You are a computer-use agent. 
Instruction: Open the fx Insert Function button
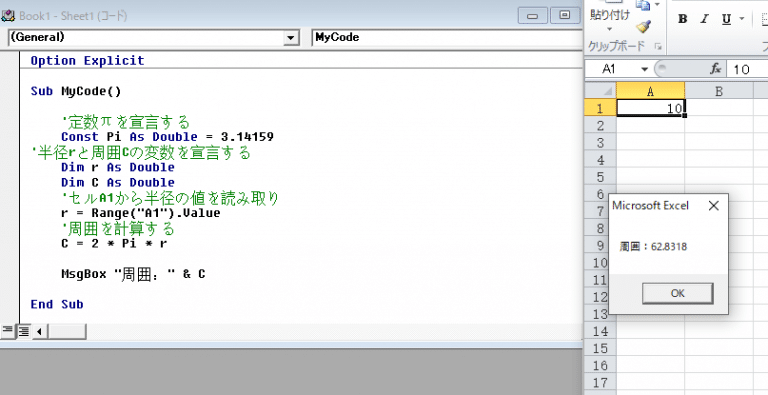click(716, 69)
